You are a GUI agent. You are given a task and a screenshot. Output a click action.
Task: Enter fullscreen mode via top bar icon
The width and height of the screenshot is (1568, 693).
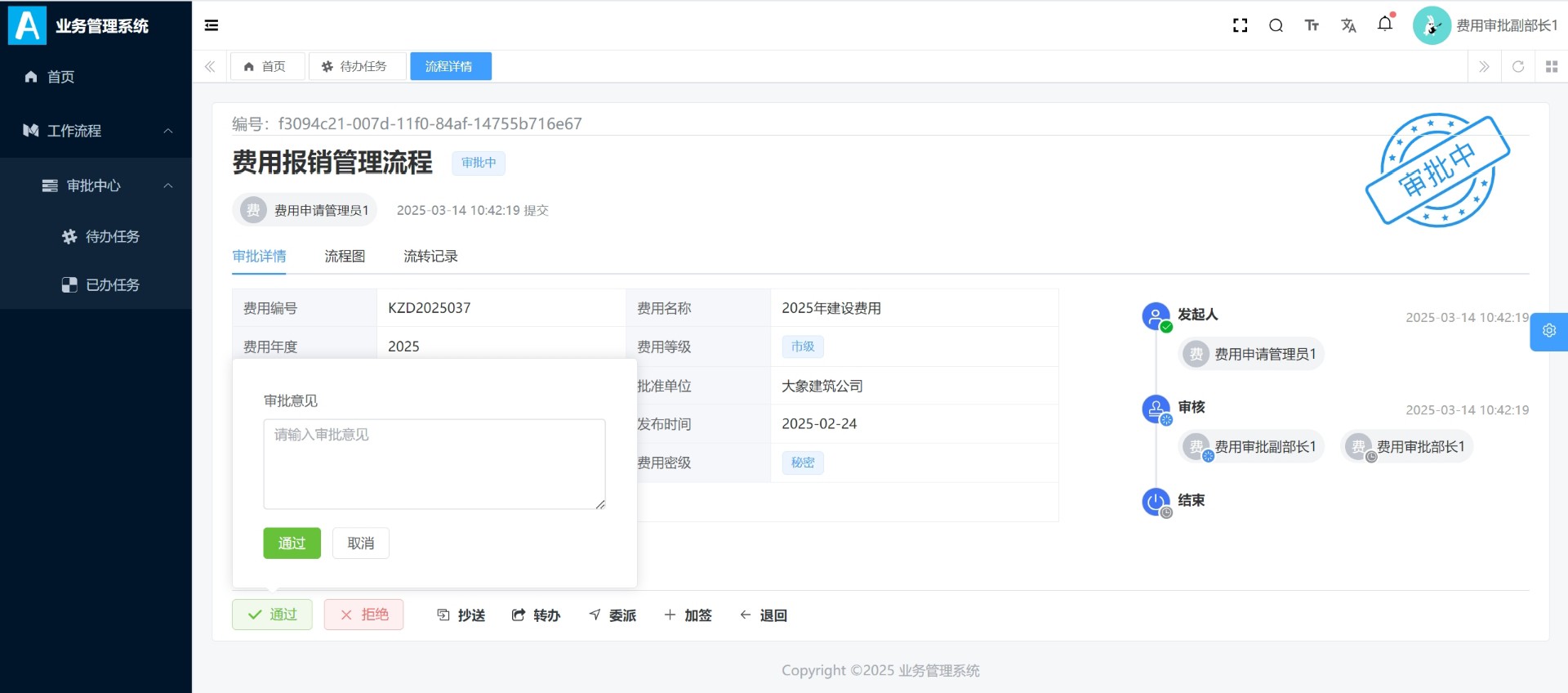(1240, 25)
